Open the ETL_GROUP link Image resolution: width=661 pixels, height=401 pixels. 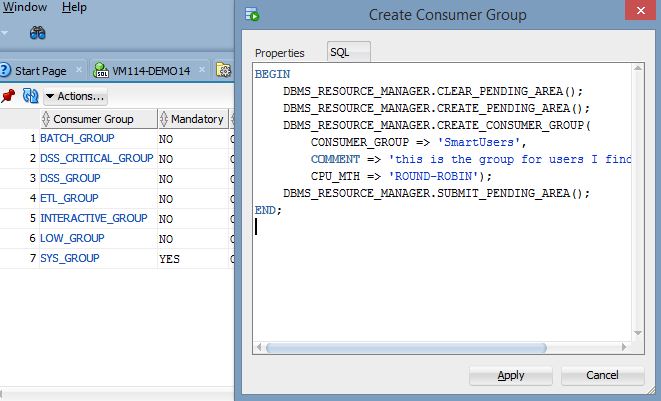69,198
